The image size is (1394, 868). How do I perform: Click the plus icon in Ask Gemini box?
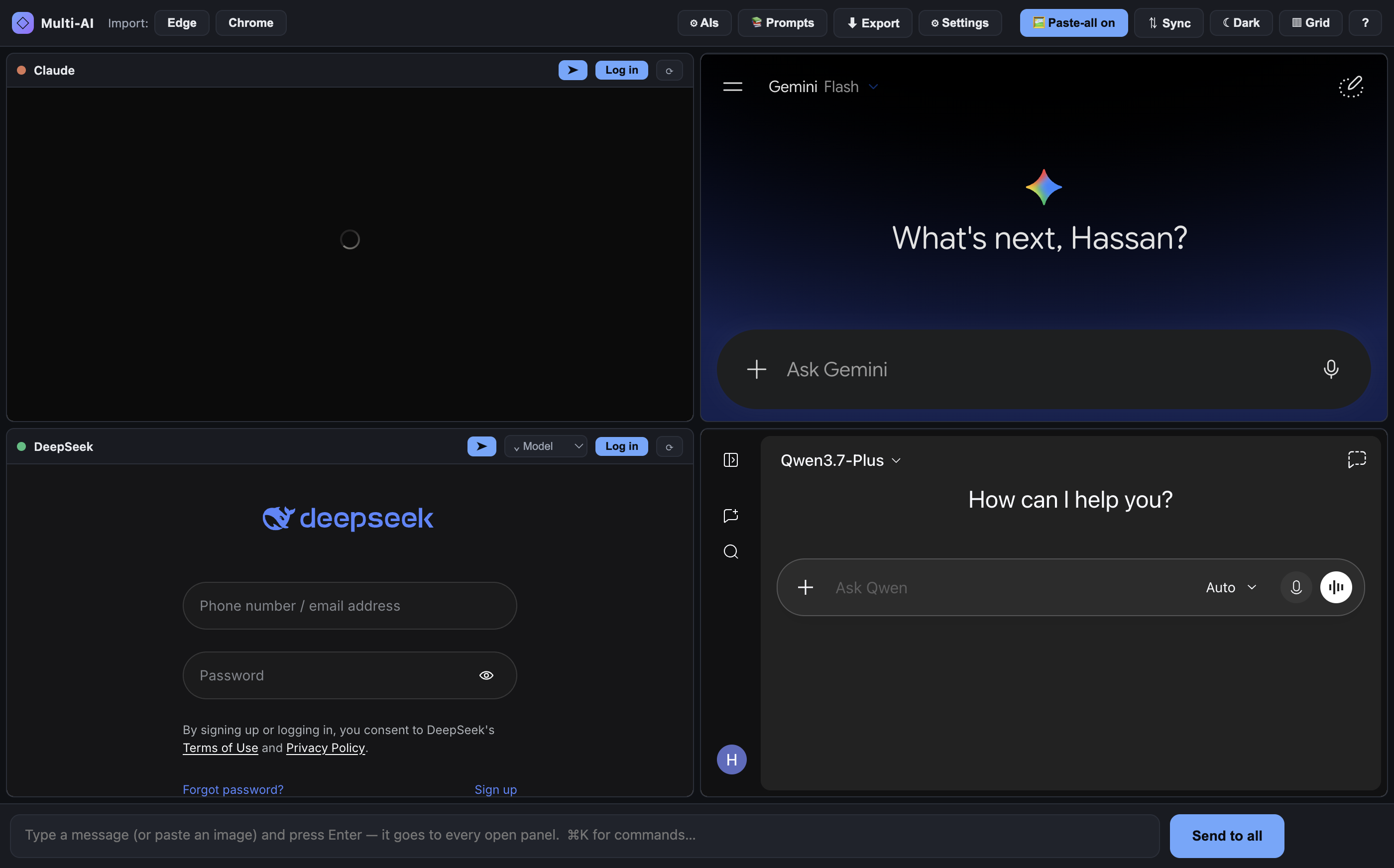[x=756, y=369]
